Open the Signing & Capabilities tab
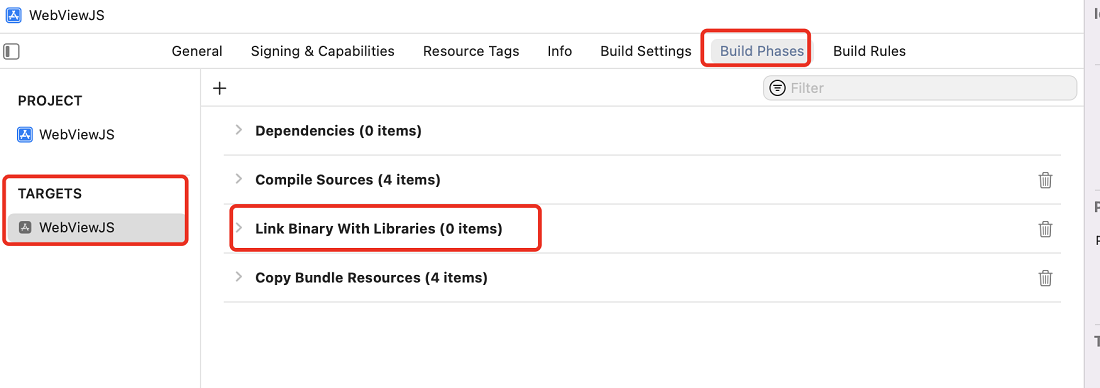The image size is (1100, 388). (323, 51)
